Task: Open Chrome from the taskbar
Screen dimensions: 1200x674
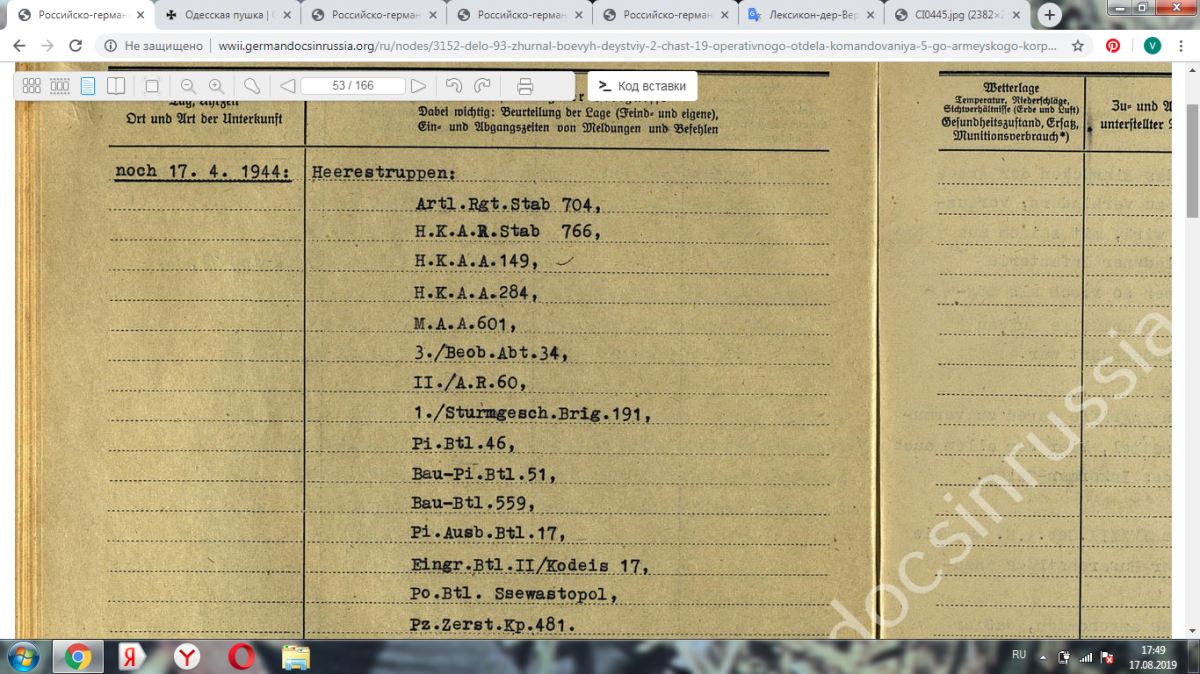Action: click(78, 656)
